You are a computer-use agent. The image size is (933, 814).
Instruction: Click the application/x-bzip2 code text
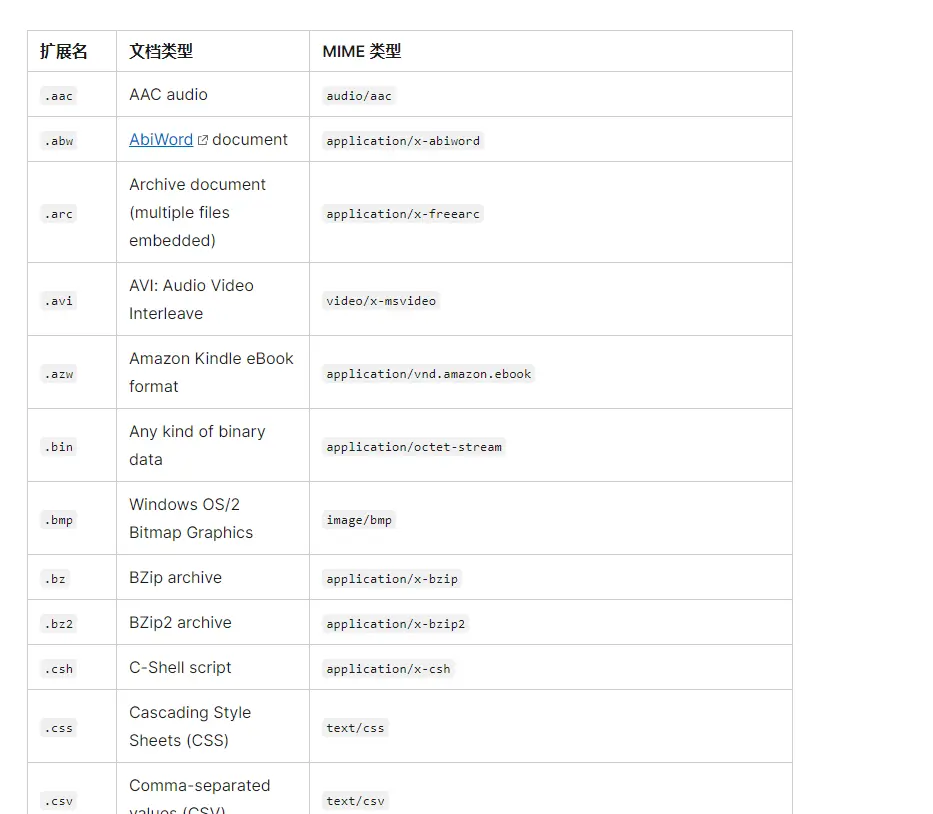(396, 624)
